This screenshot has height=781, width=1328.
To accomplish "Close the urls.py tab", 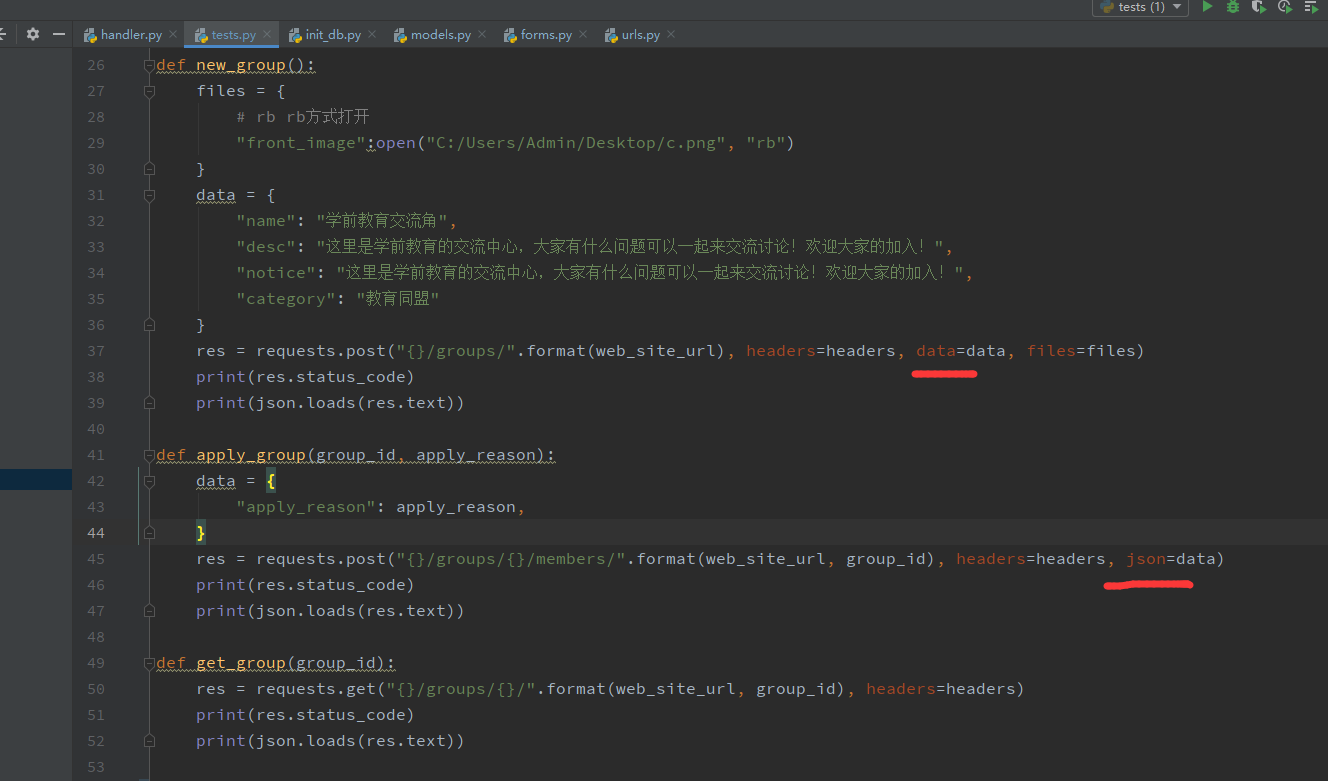I will [x=671, y=34].
